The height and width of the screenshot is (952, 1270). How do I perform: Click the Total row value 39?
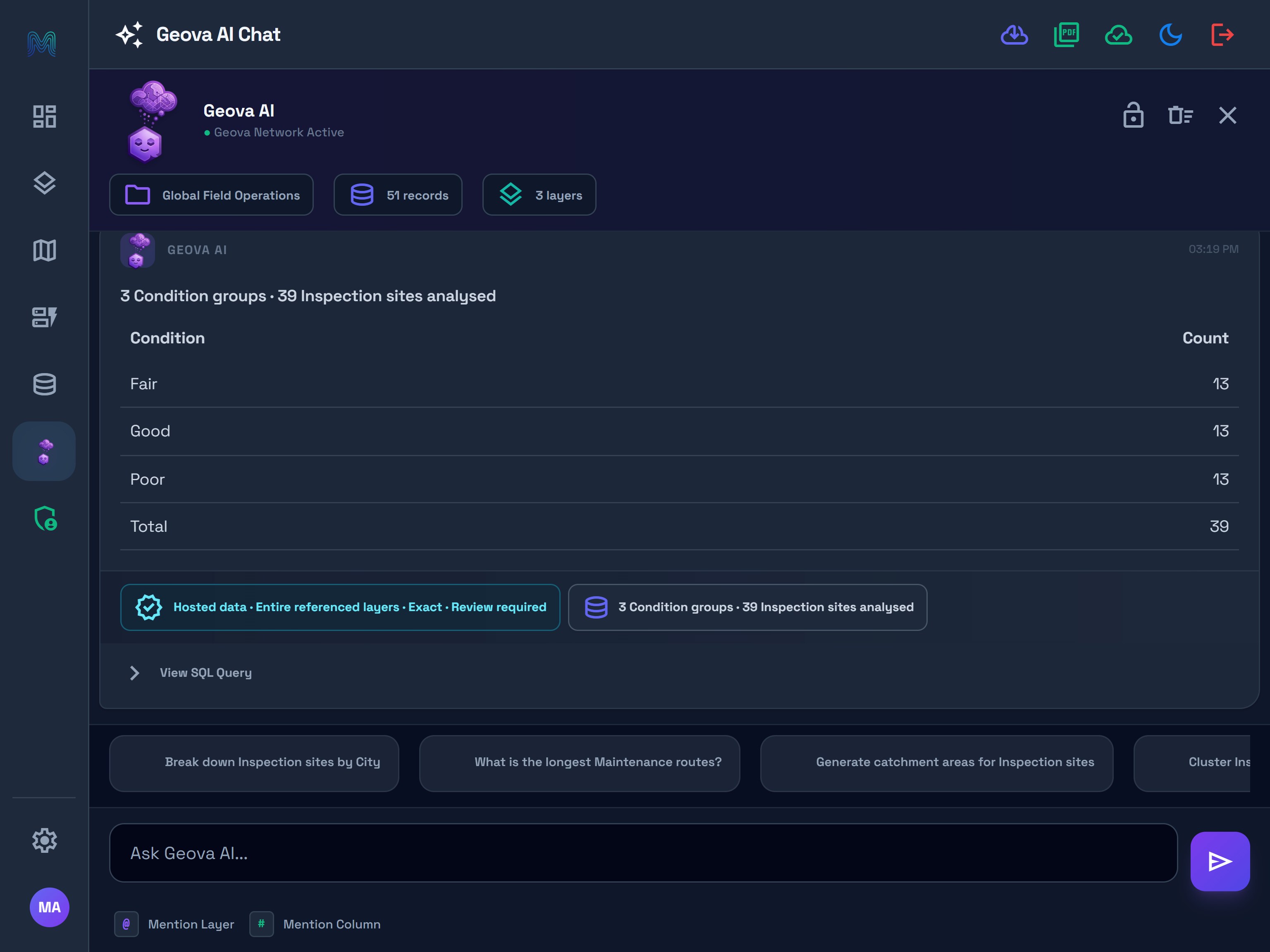(x=1219, y=527)
